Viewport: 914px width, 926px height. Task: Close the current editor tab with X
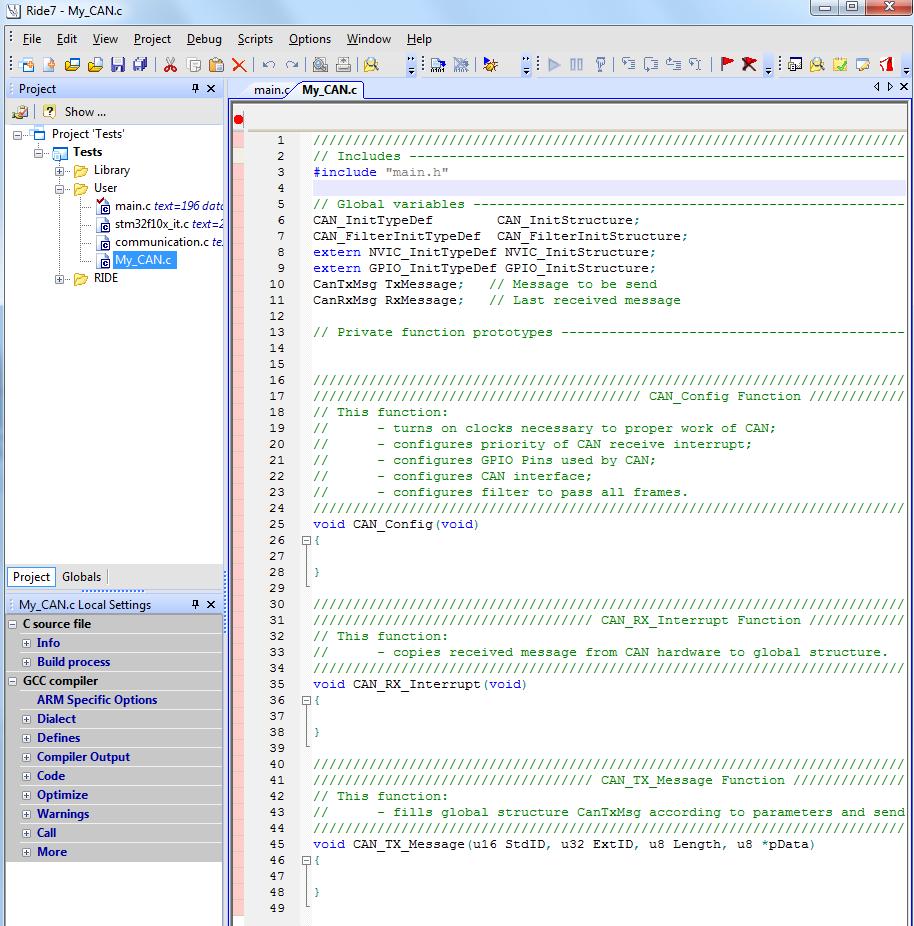(904, 87)
